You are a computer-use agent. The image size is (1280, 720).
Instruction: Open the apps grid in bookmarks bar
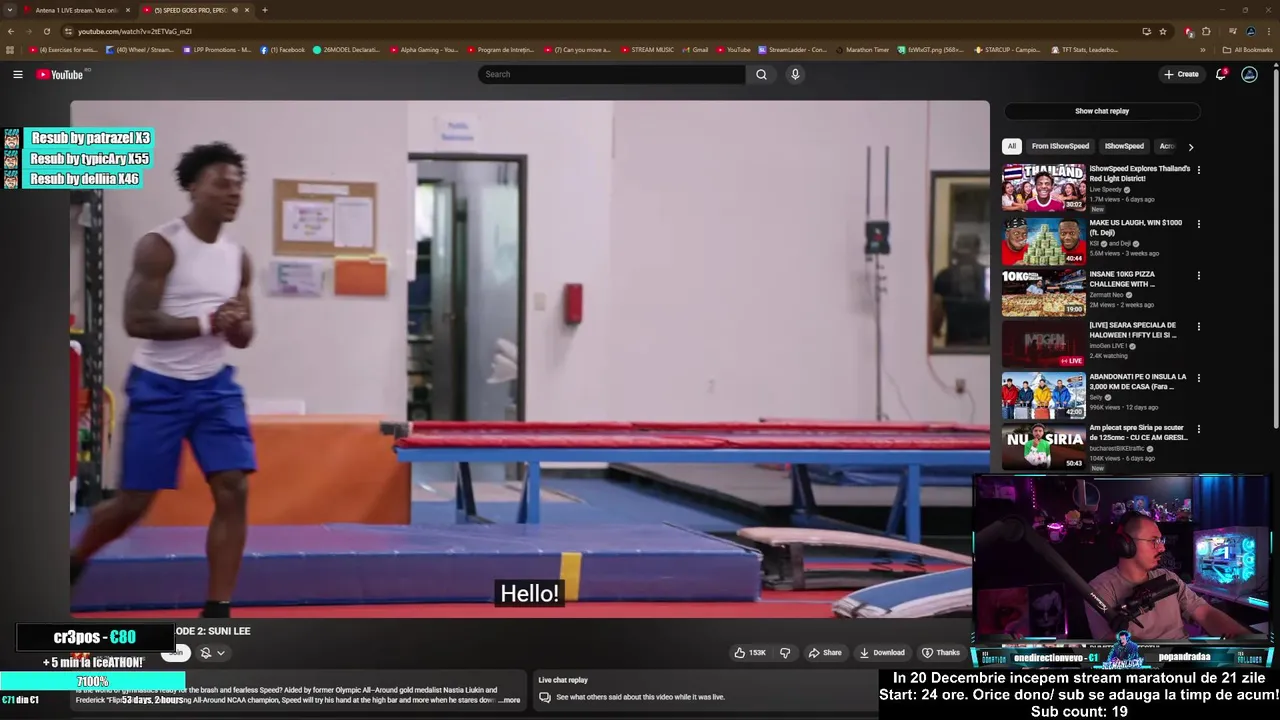[x=10, y=50]
